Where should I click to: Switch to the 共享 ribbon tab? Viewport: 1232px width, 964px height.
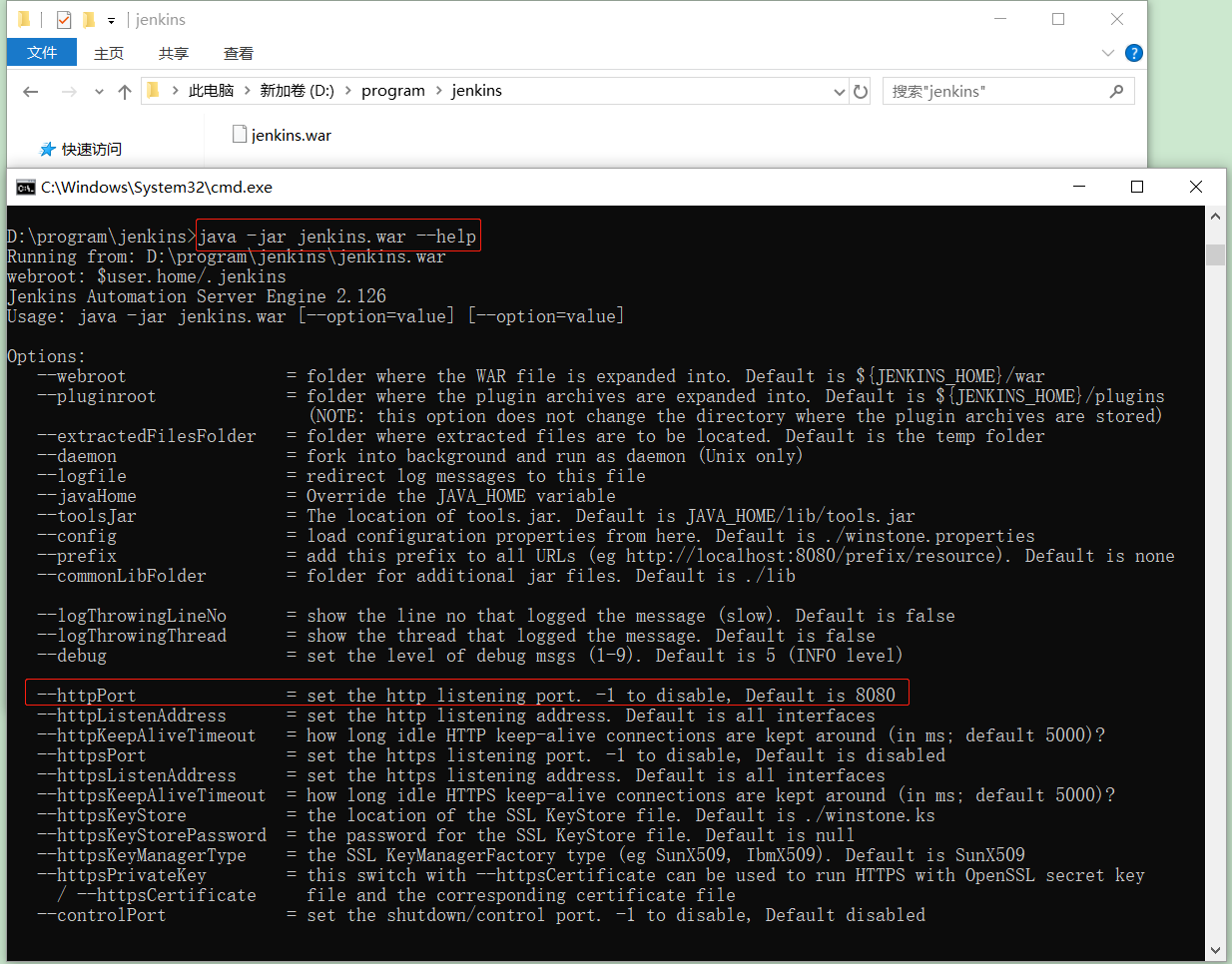(x=174, y=53)
